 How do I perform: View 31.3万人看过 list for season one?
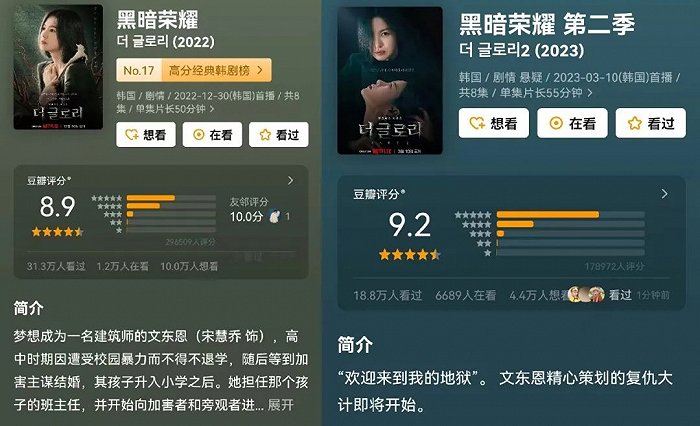[x=56, y=266]
